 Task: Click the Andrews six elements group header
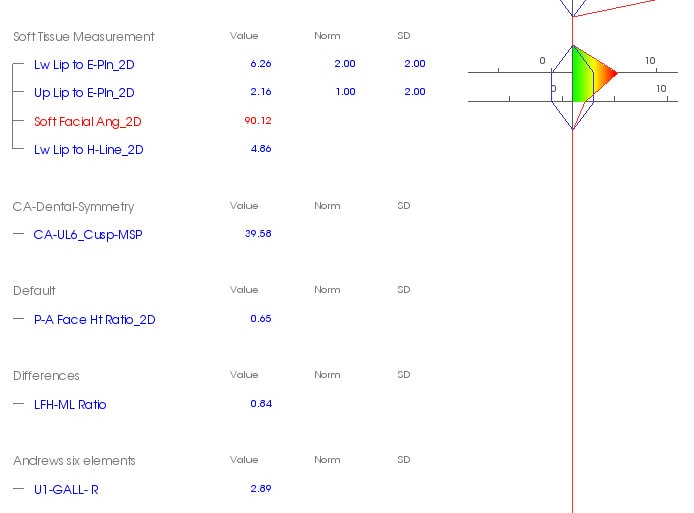pos(74,461)
